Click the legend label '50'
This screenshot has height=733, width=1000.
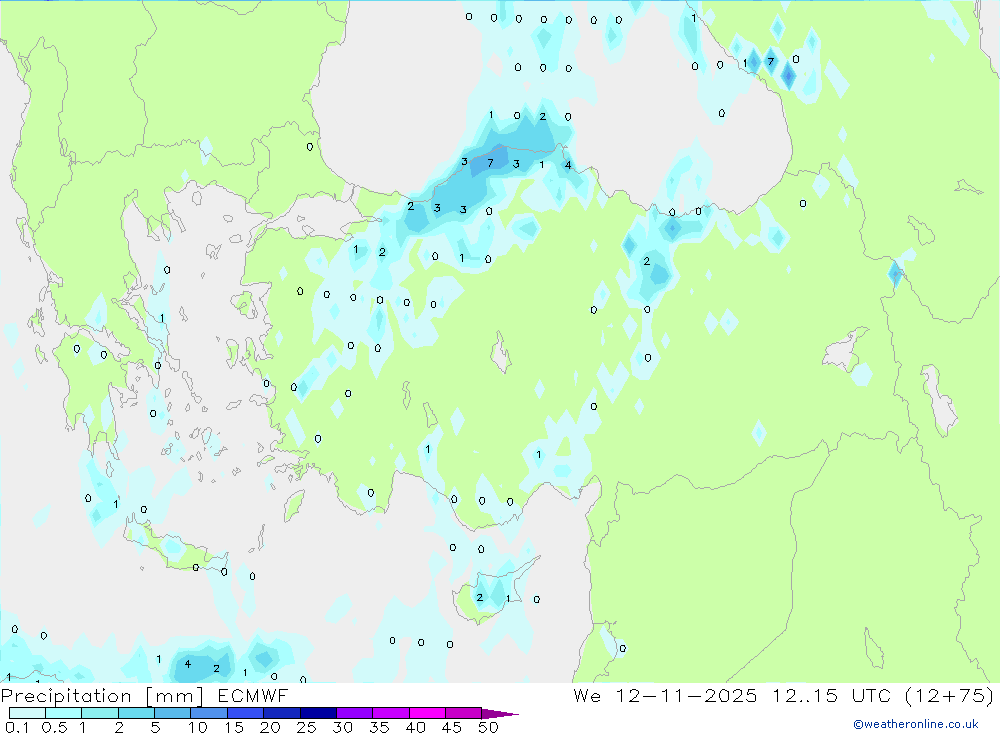pos(488,727)
